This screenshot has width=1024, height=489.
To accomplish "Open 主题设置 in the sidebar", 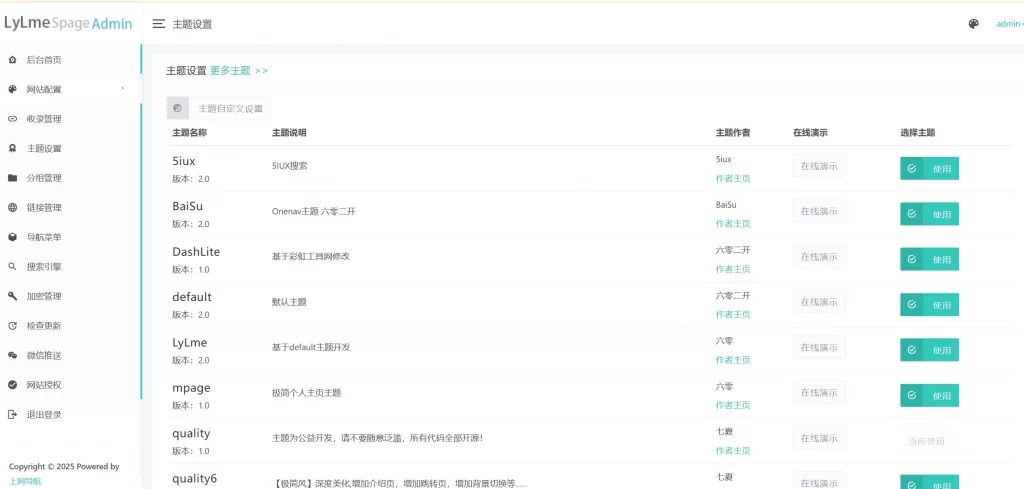I will 44,149.
